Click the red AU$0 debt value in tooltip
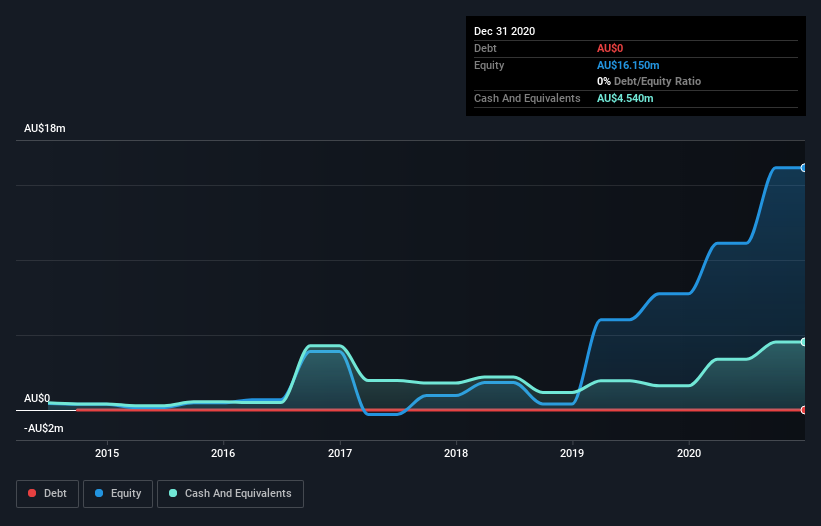 point(610,48)
